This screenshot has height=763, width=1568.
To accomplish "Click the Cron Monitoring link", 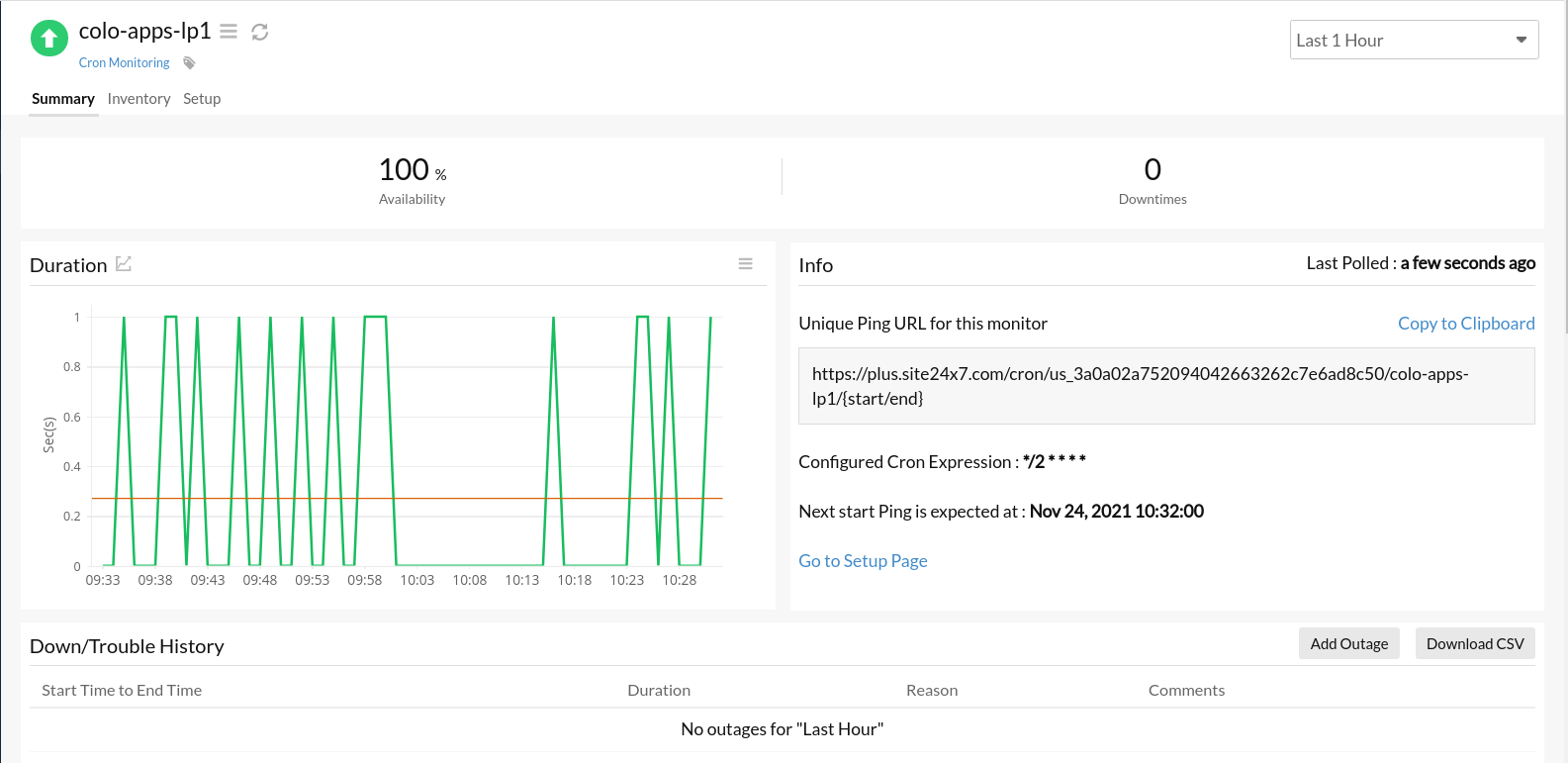I will pos(125,63).
